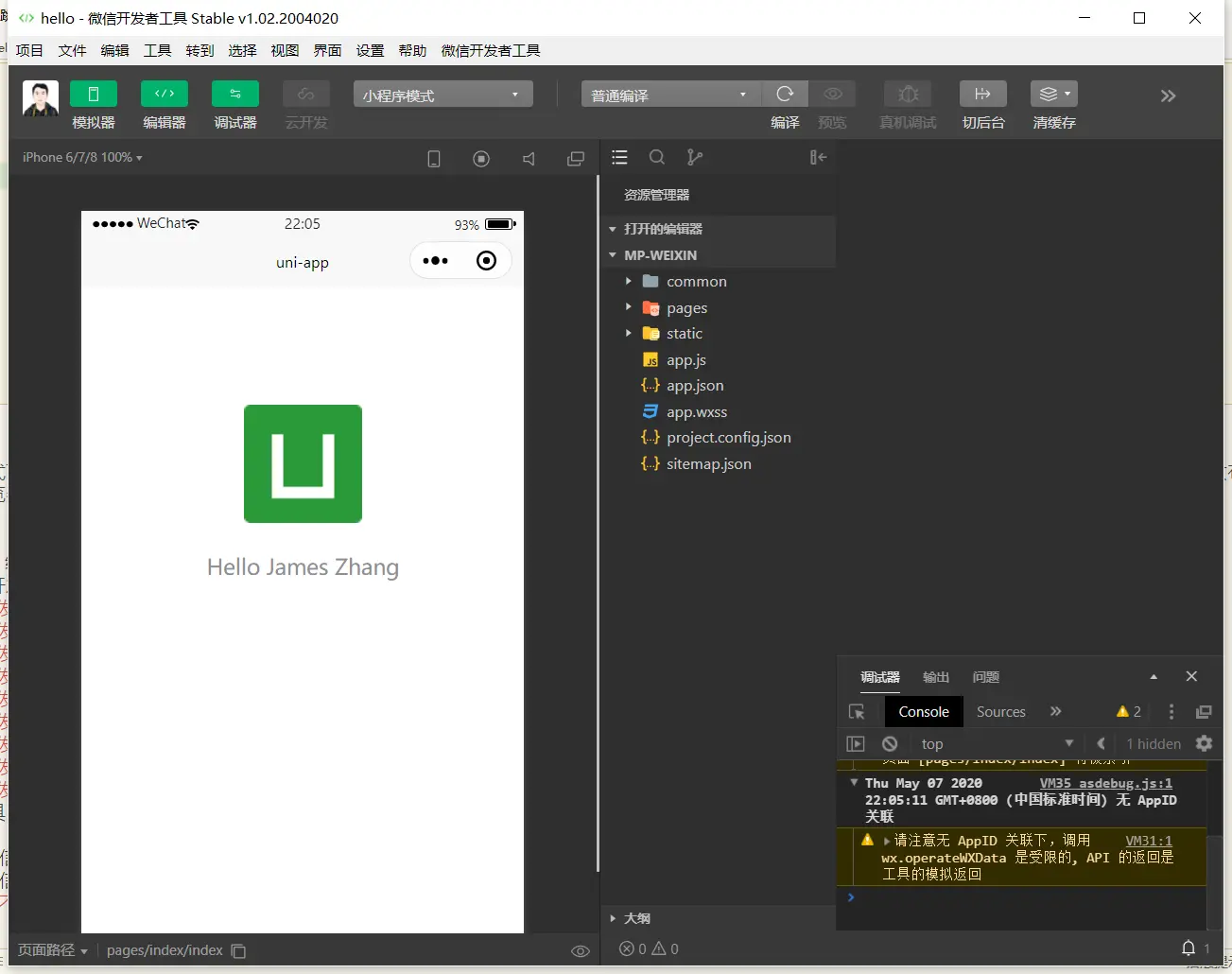Click the green uni-app logo image

point(303,463)
